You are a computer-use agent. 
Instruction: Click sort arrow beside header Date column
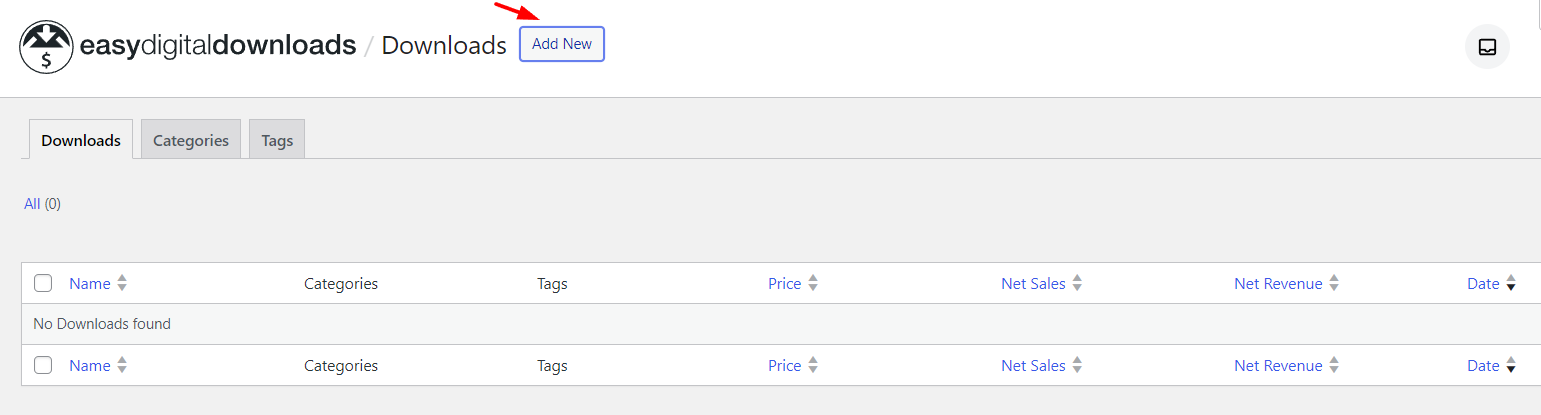[x=1511, y=284]
